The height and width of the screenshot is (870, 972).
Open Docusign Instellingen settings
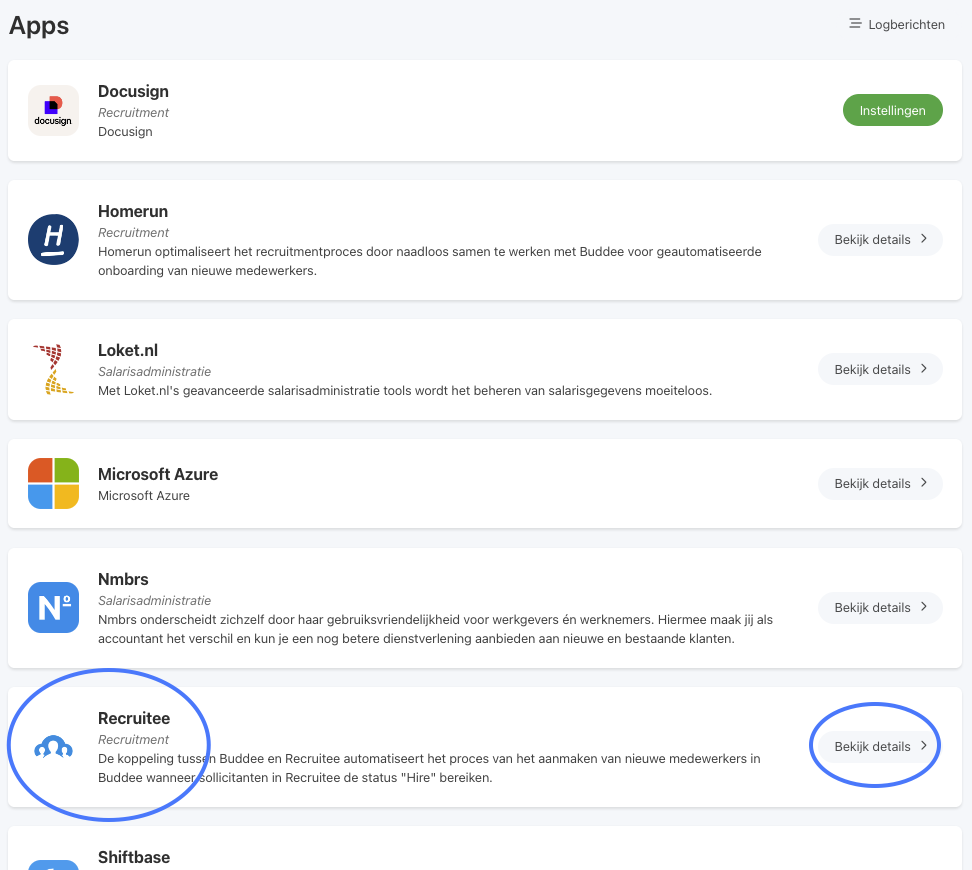point(892,110)
